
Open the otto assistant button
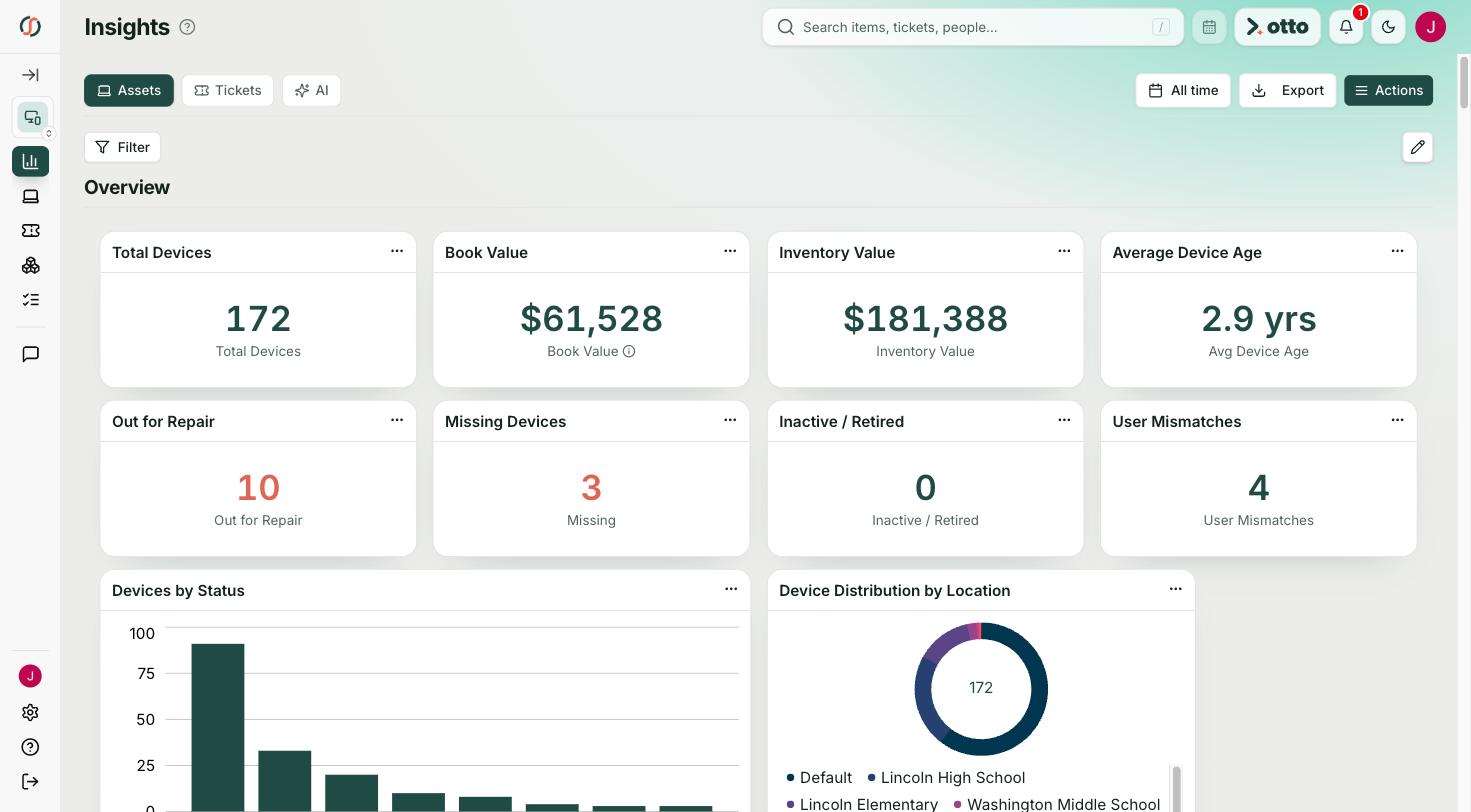(x=1277, y=27)
